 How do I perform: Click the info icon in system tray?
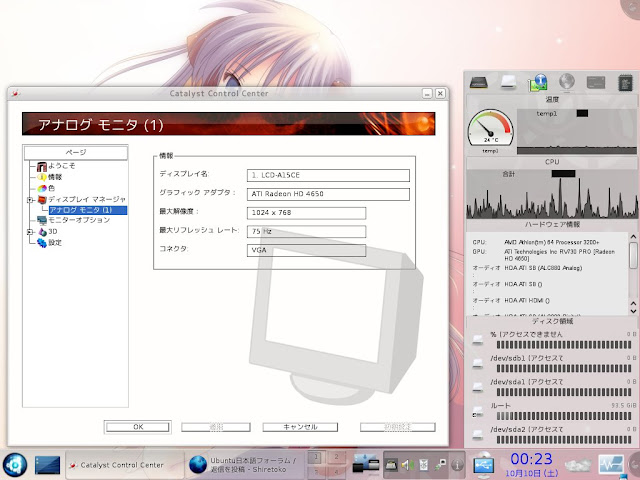coord(458,464)
